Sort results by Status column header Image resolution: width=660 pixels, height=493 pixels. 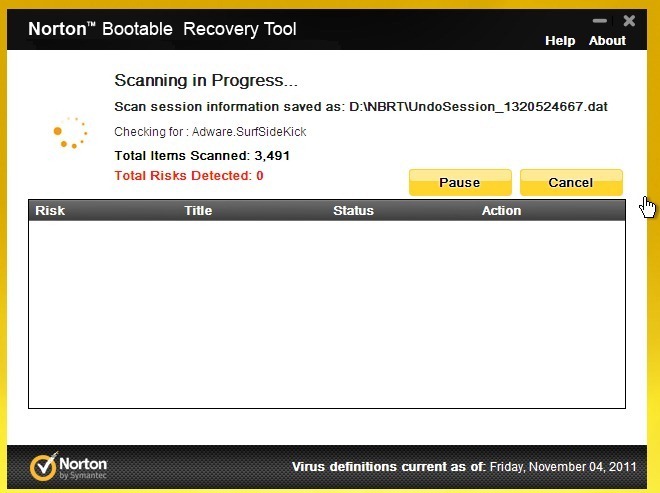tap(353, 211)
